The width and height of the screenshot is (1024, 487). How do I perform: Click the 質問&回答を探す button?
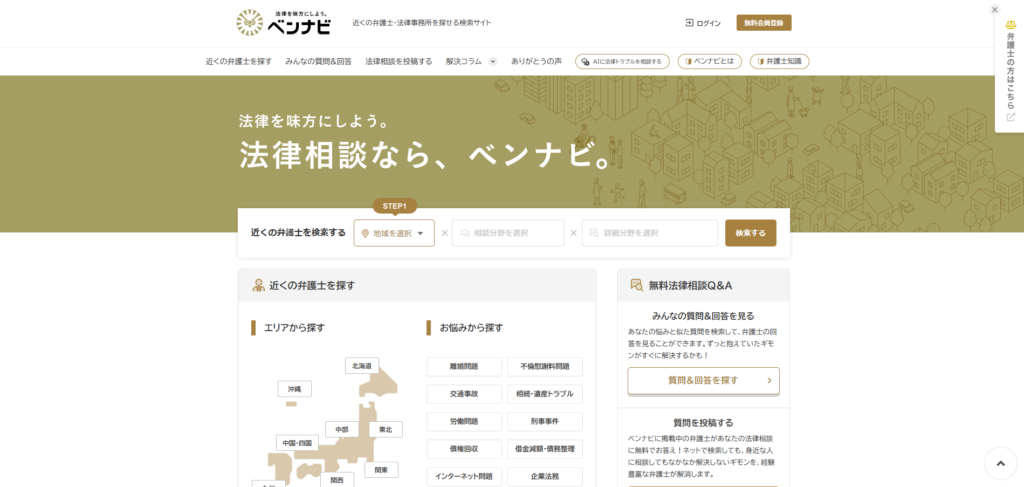click(x=703, y=380)
